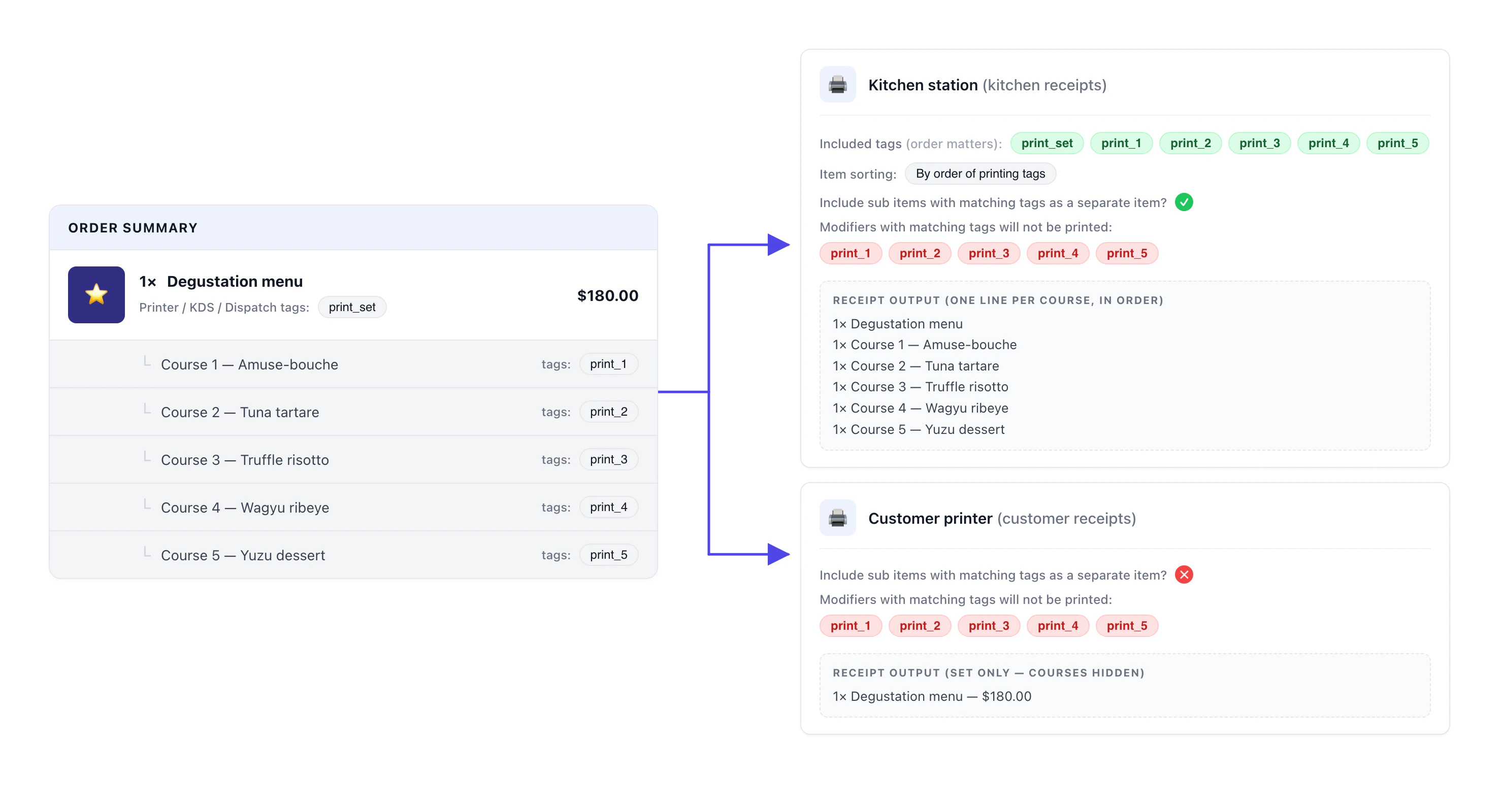The height and width of the screenshot is (812, 1503).
Task: Select the green print_set included tag
Action: click(1047, 143)
